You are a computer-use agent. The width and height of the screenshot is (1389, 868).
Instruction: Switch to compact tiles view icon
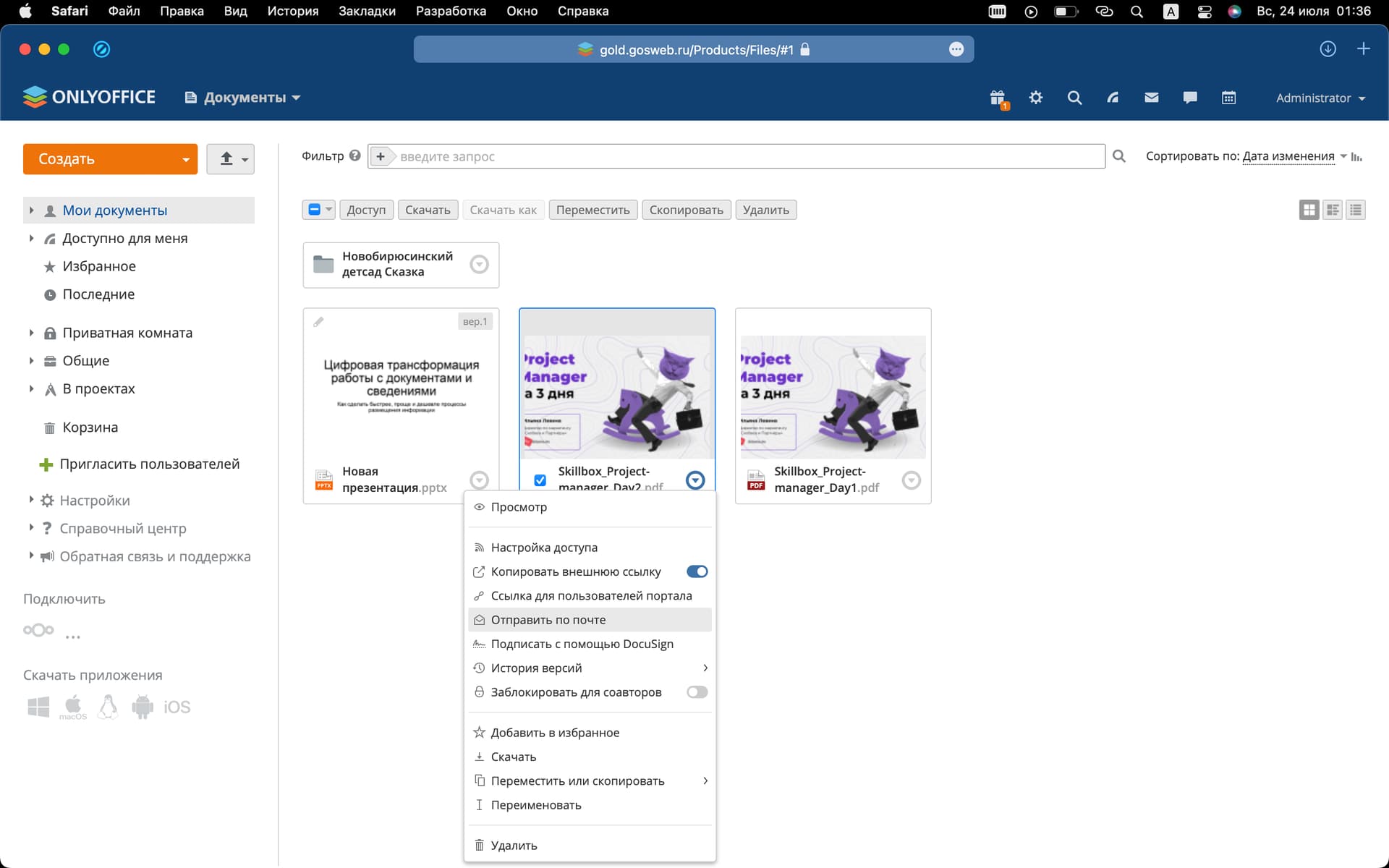click(x=1333, y=210)
